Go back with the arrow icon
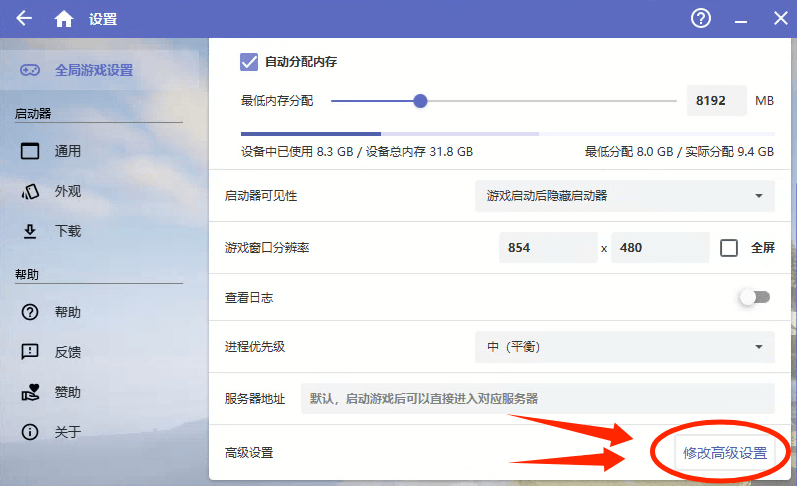Viewport: 797px width, 486px height. click(x=24, y=19)
